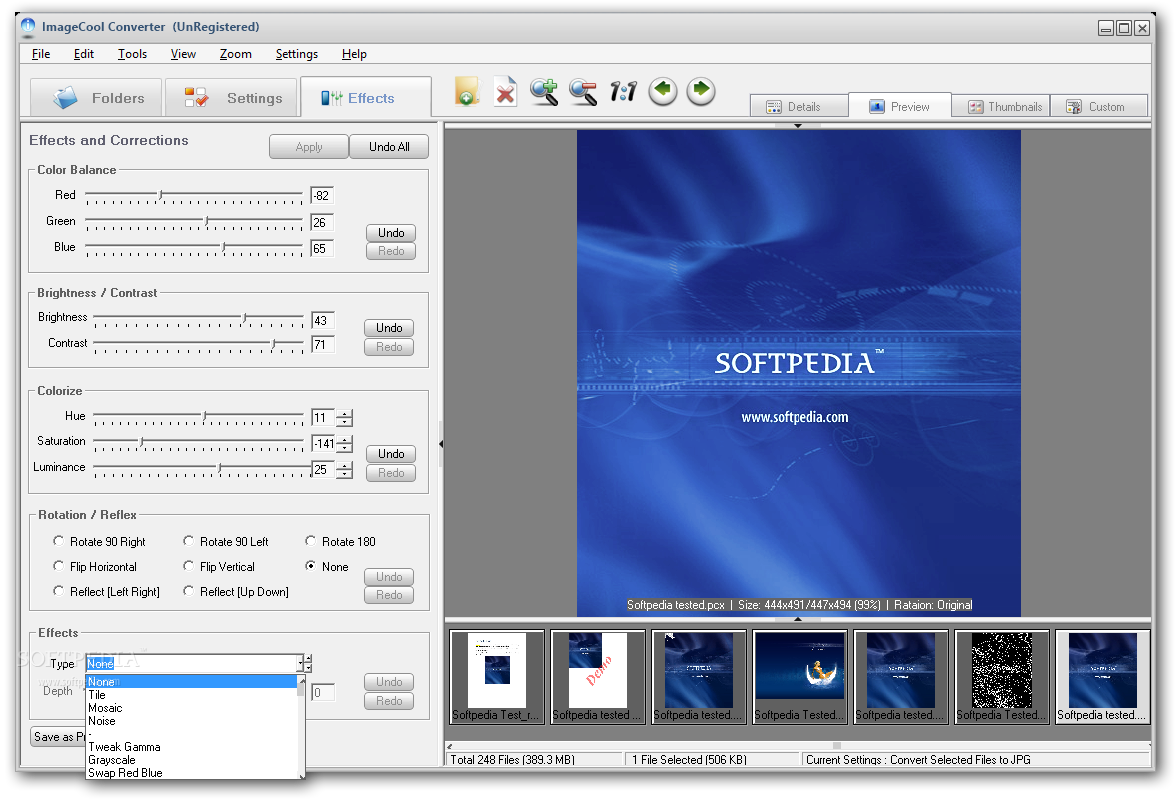1176x800 pixels.
Task: Choose the Flip Vertical radio button
Action: (219, 567)
